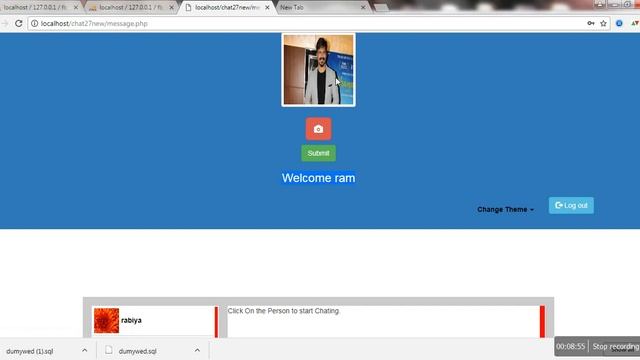The height and width of the screenshot is (360, 640).
Task: Click the blue extension icon in toolbar
Action: click(x=619, y=24)
